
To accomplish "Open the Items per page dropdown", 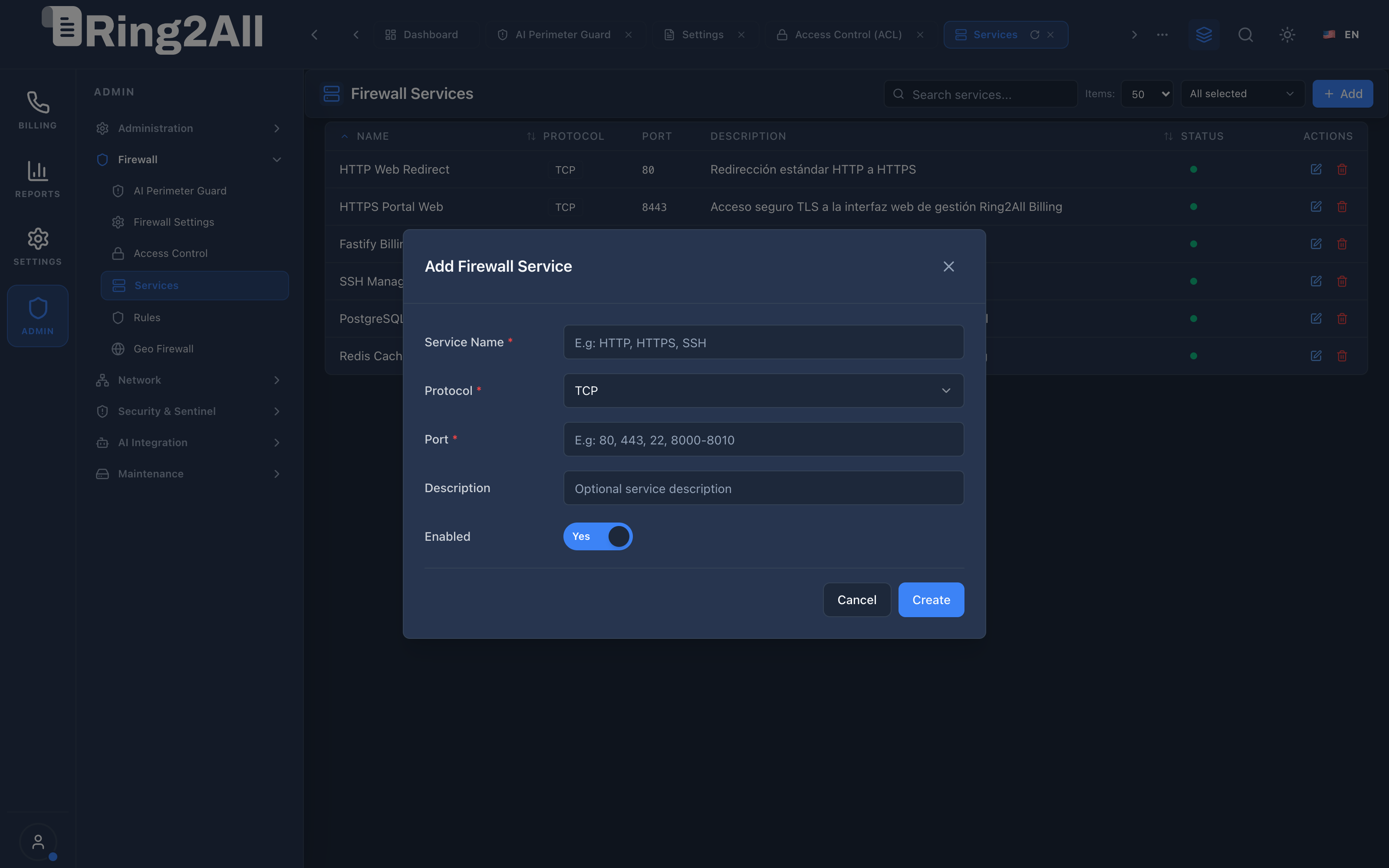I will click(x=1147, y=94).
